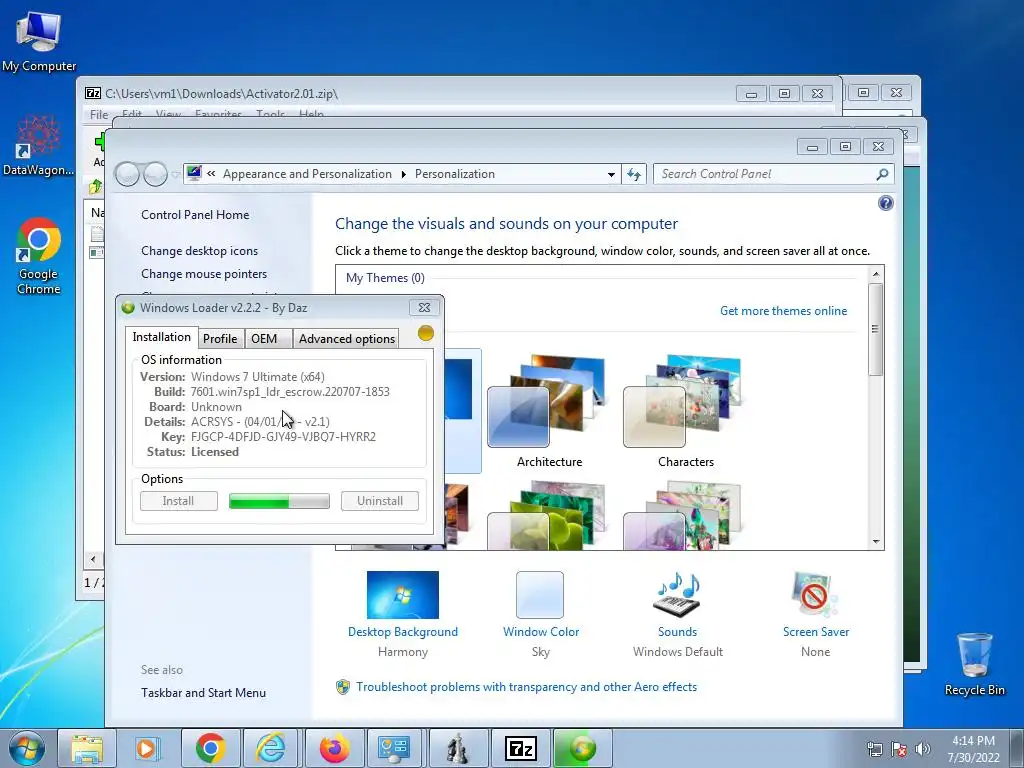This screenshot has height=768, width=1024.
Task: Open the Screen Saver link
Action: point(816,632)
